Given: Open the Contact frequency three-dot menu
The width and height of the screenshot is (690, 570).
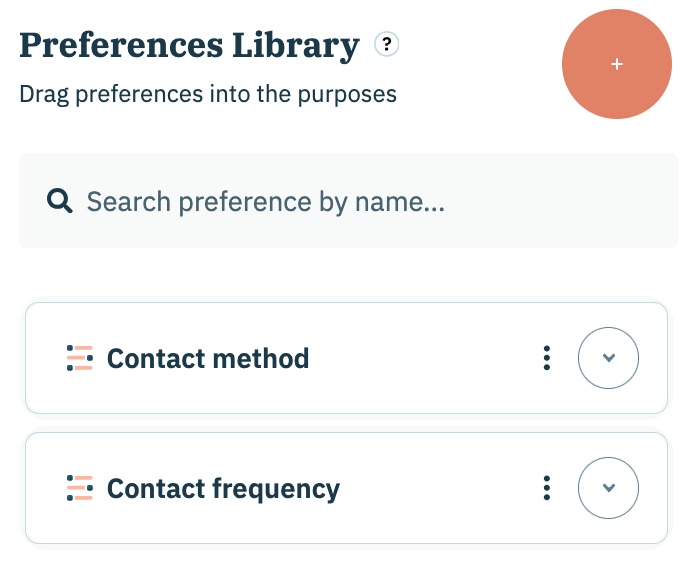Looking at the screenshot, I should point(546,488).
